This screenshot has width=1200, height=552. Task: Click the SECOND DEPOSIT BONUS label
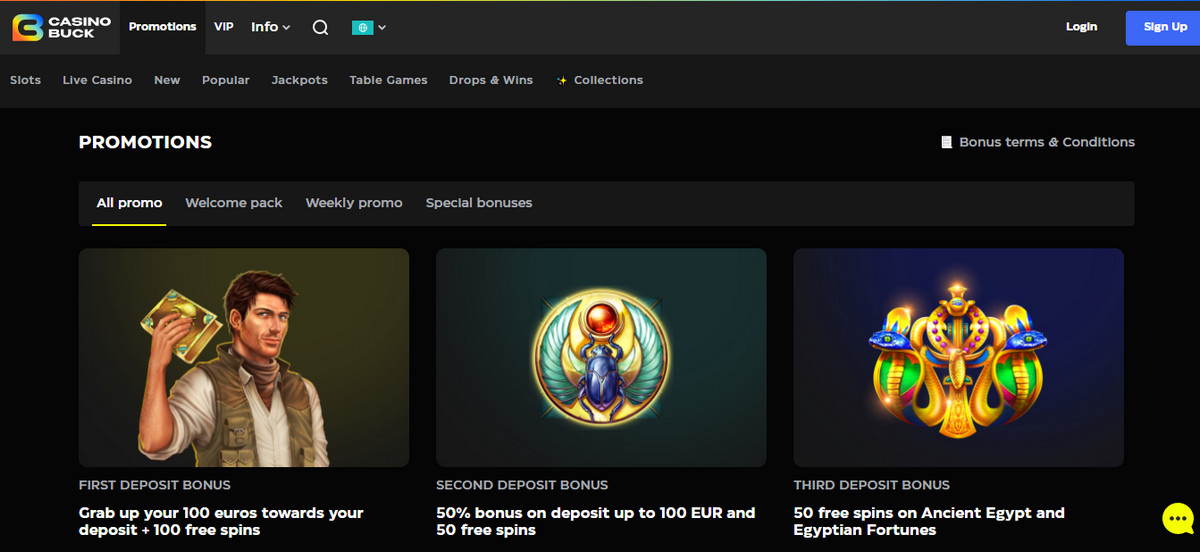pos(522,485)
